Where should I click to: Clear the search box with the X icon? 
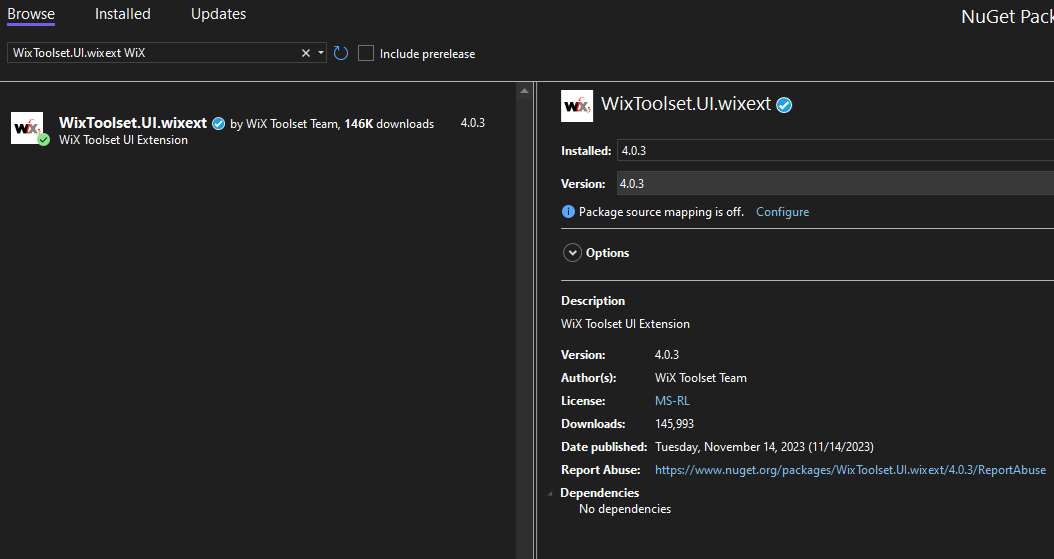tap(306, 53)
